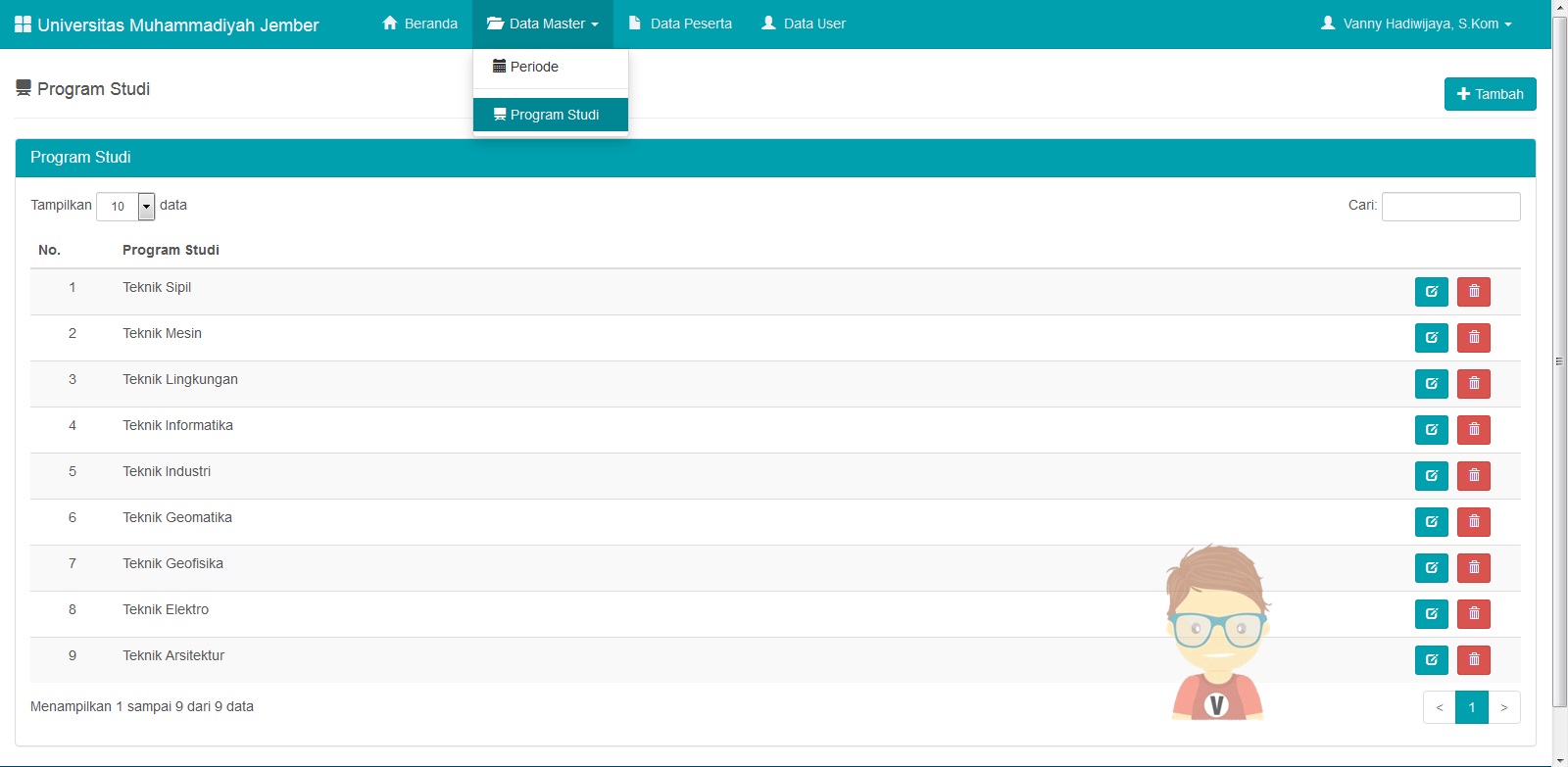Click the Universitas Muhammadiyah Jember brand link

[167, 24]
